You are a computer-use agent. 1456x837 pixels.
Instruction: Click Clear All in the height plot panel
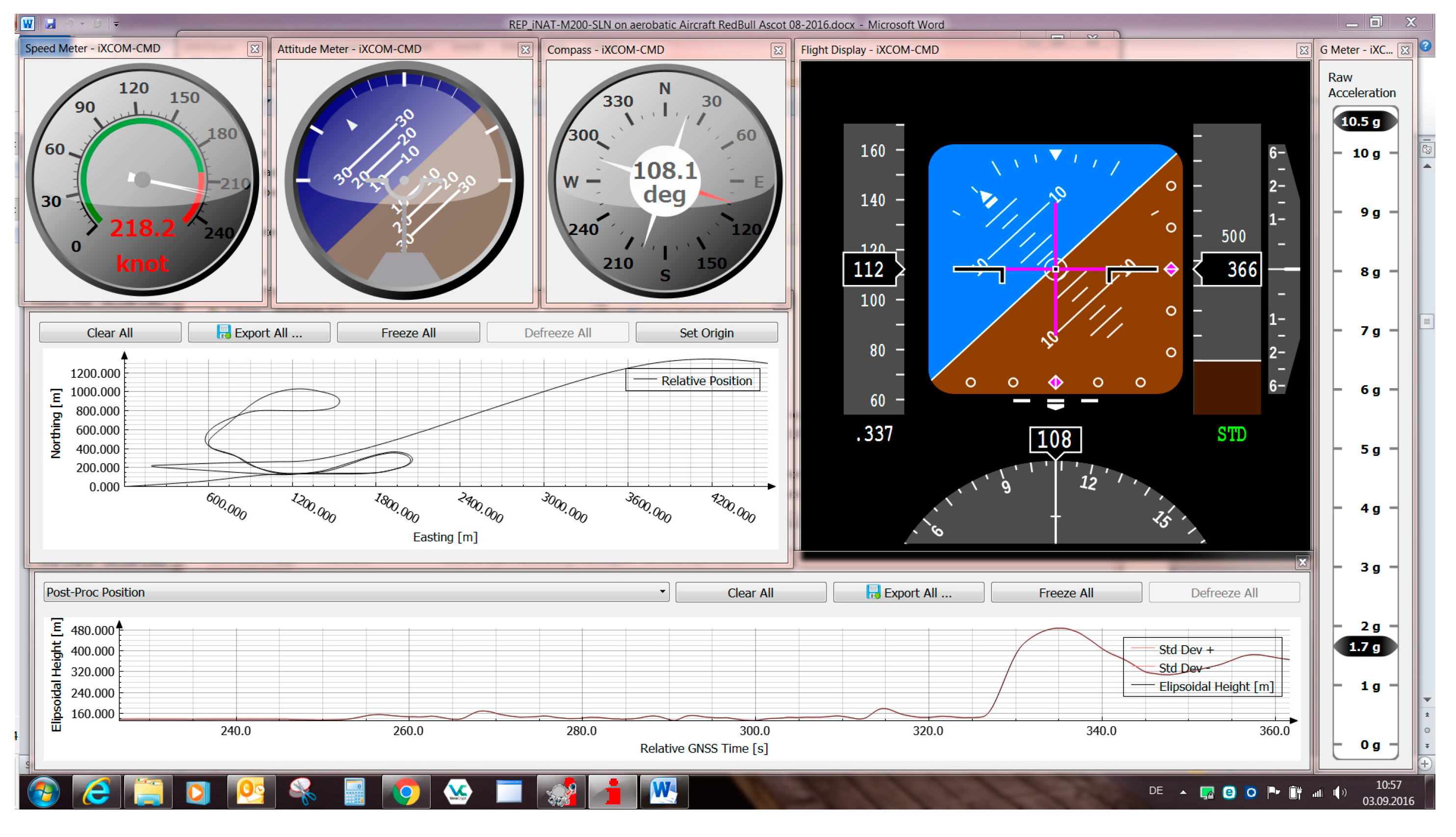[x=751, y=593]
